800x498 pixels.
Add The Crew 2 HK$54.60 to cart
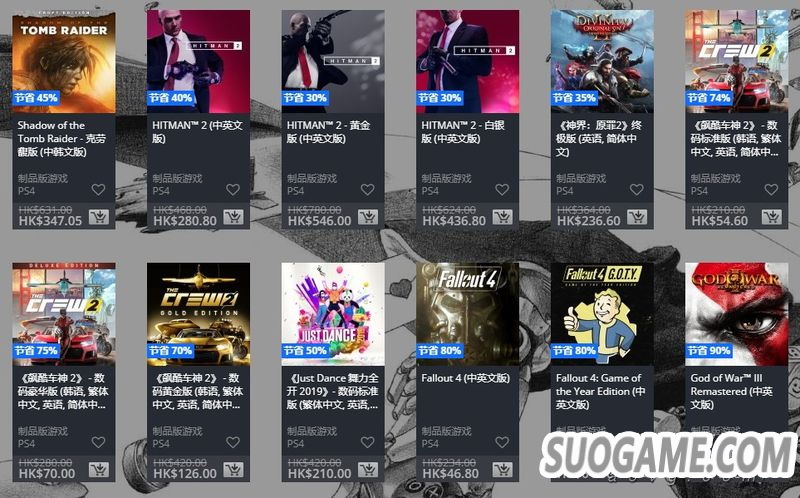(x=771, y=217)
